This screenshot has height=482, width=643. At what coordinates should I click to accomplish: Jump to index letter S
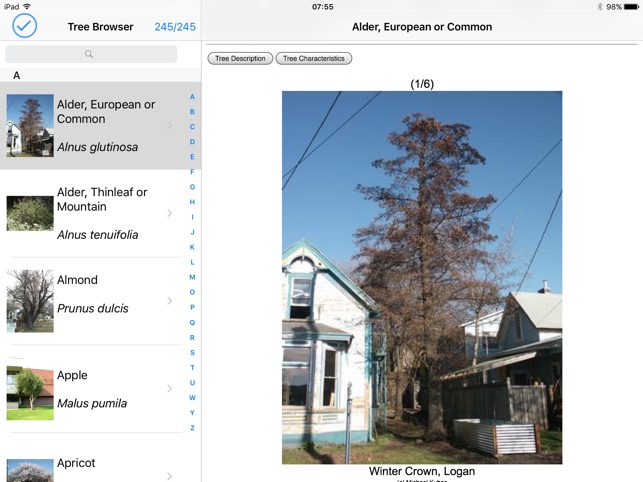192,352
